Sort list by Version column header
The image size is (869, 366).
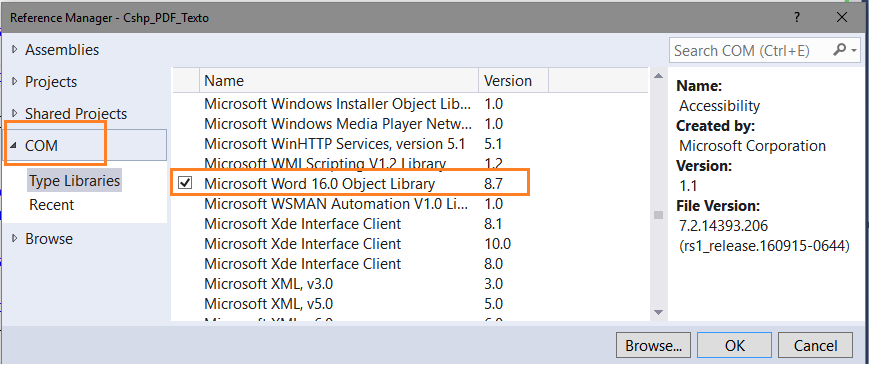pos(514,81)
